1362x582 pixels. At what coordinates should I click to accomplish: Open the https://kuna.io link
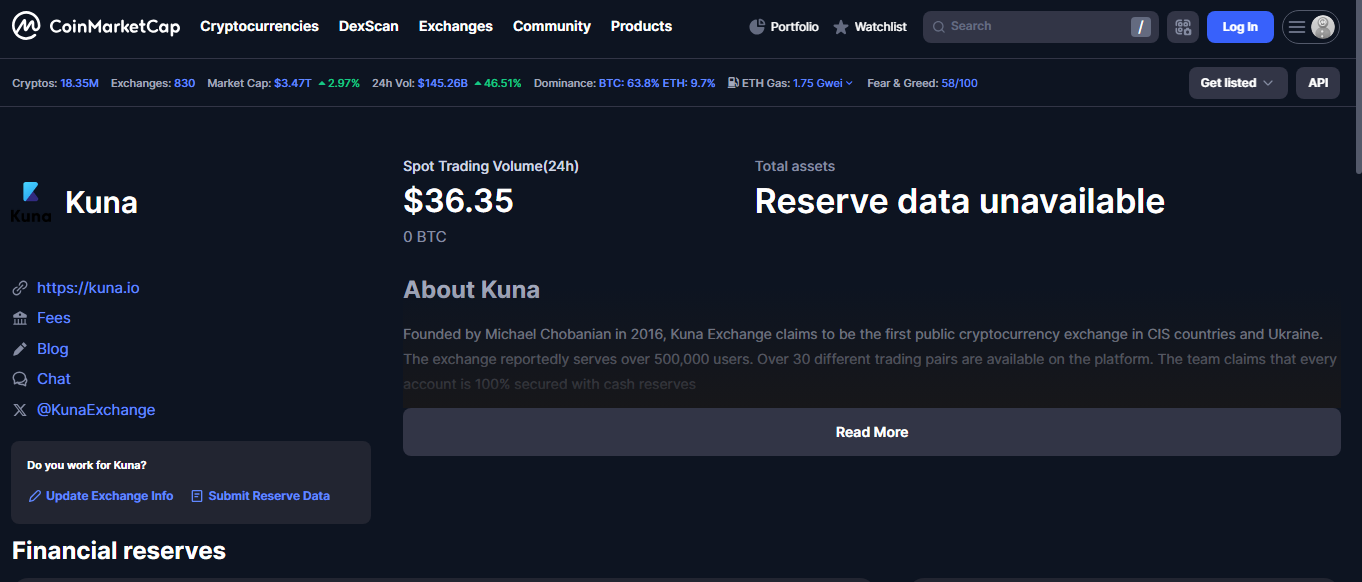tap(88, 288)
